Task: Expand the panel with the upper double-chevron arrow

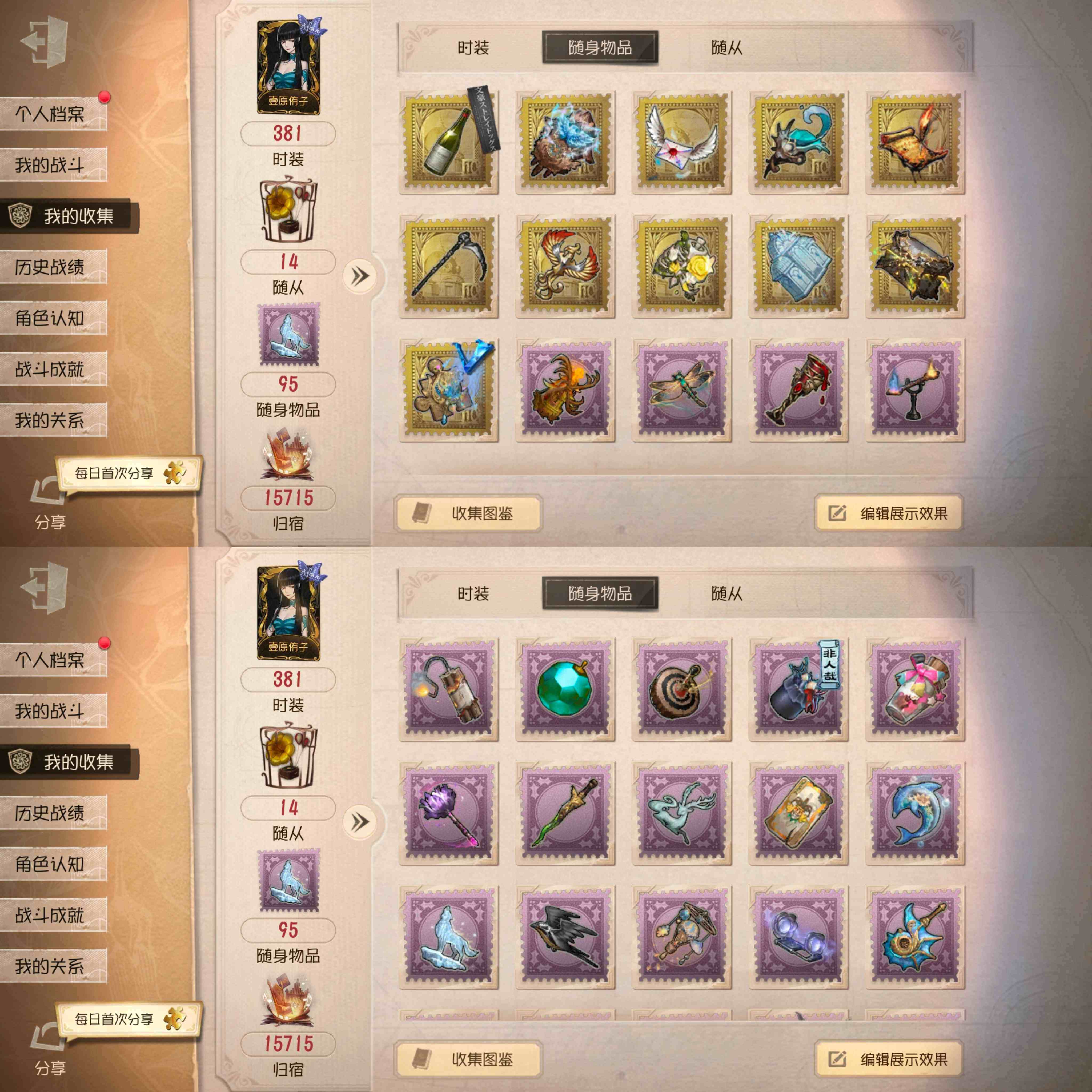Action: 359,276
